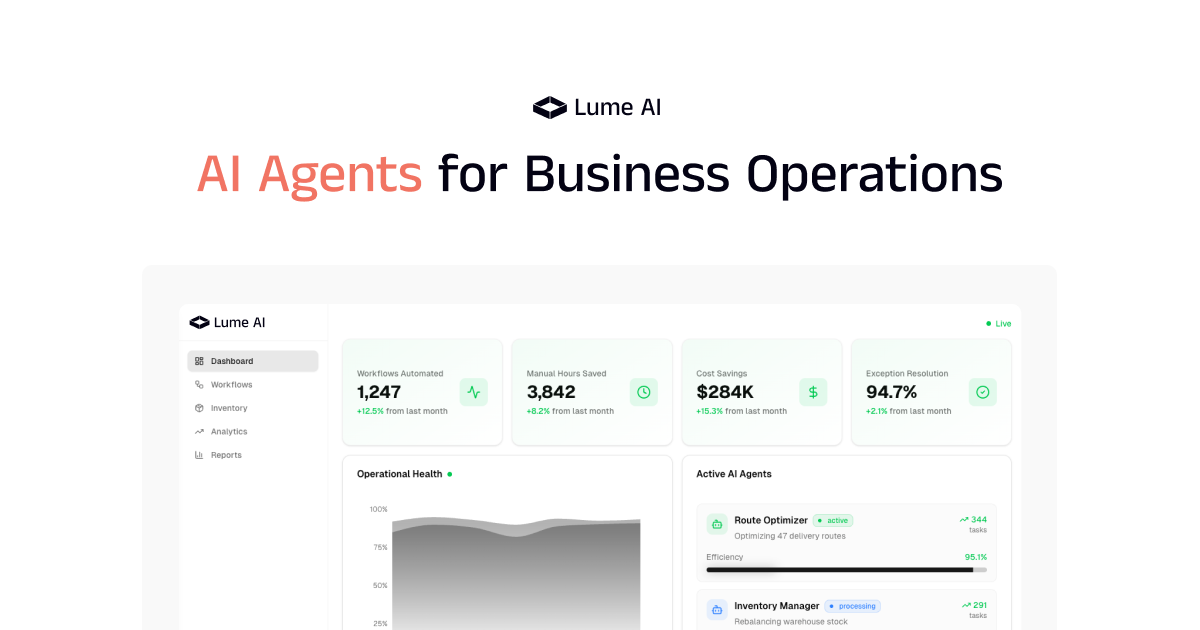The width and height of the screenshot is (1200, 630).
Task: Select the Analytics trend-line icon
Action: coord(198,431)
